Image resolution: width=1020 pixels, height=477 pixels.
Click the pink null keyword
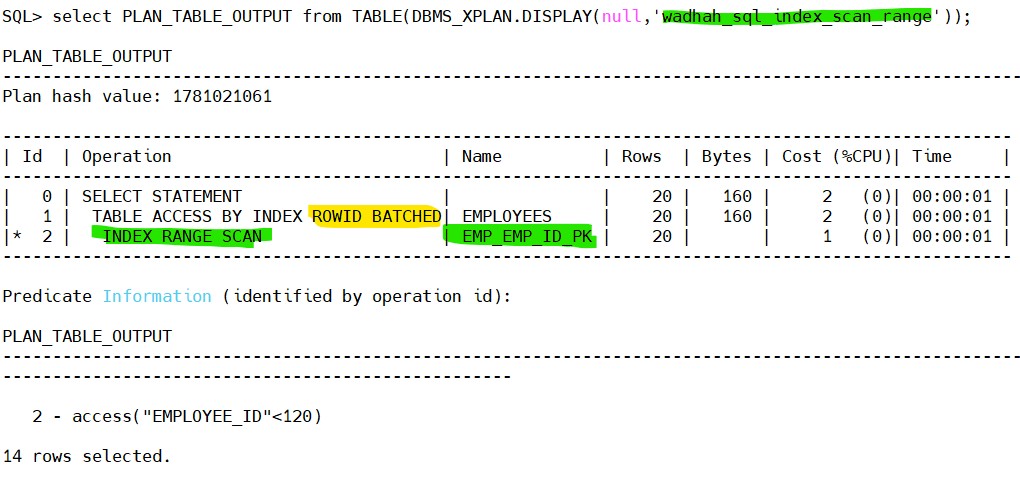(622, 17)
